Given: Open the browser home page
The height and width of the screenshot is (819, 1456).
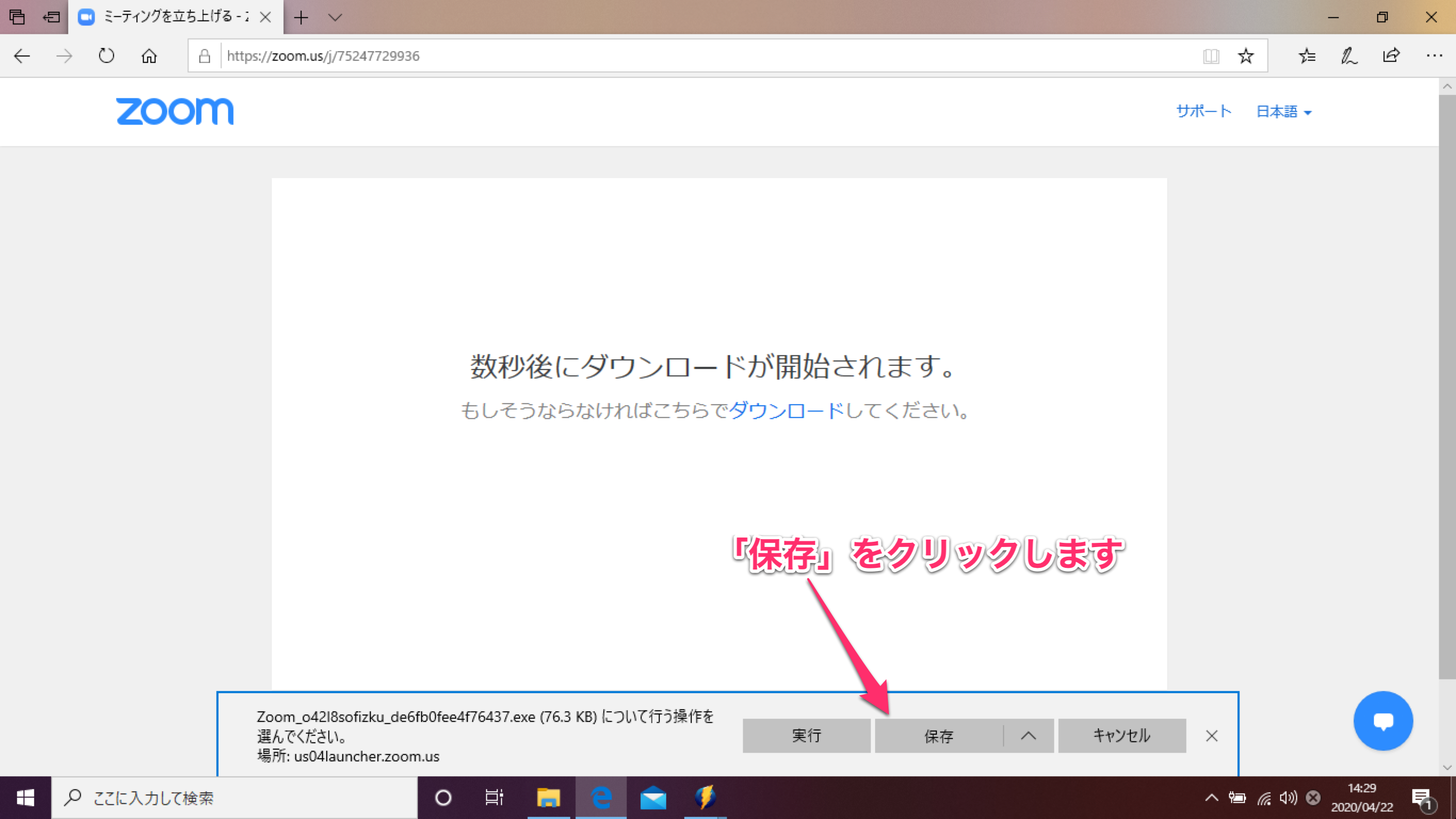Looking at the screenshot, I should pos(149,55).
